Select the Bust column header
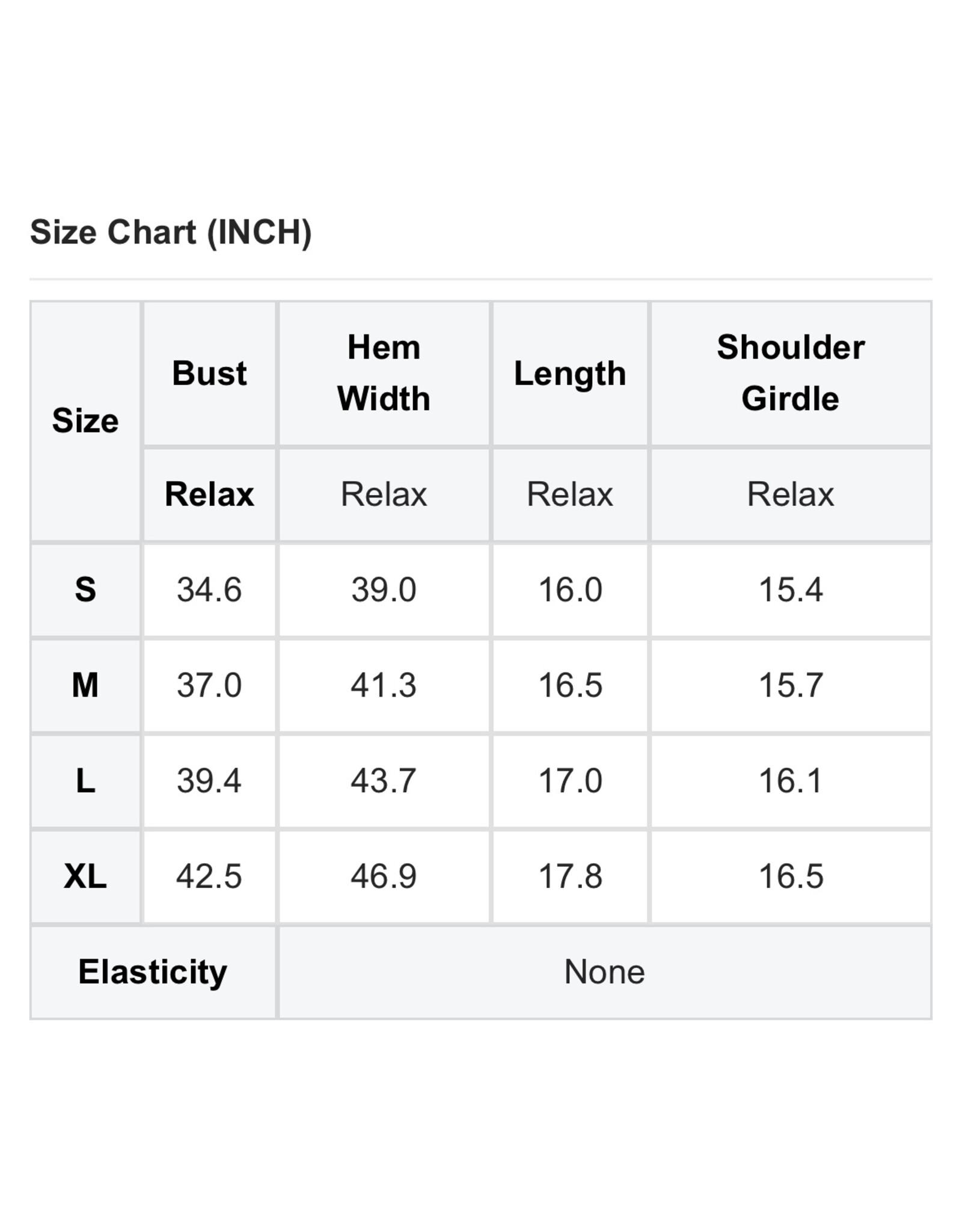This screenshot has height=1232, width=962. [x=209, y=374]
